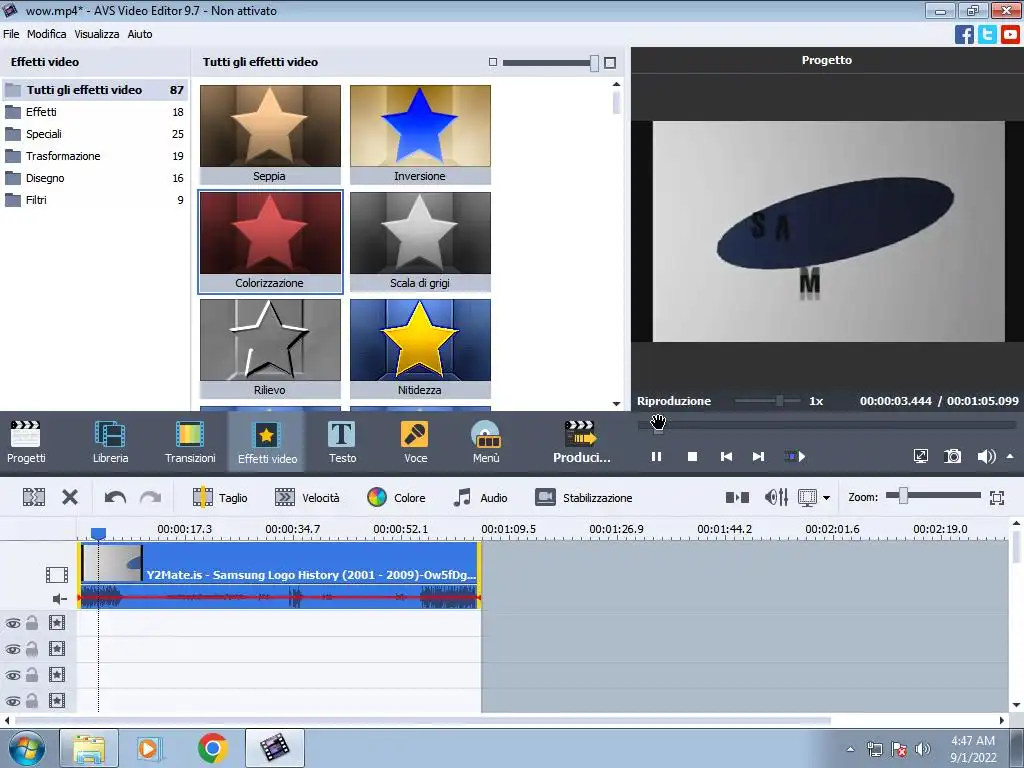The image size is (1024, 768).
Task: Open the Menù disc menu tool
Action: point(486,441)
